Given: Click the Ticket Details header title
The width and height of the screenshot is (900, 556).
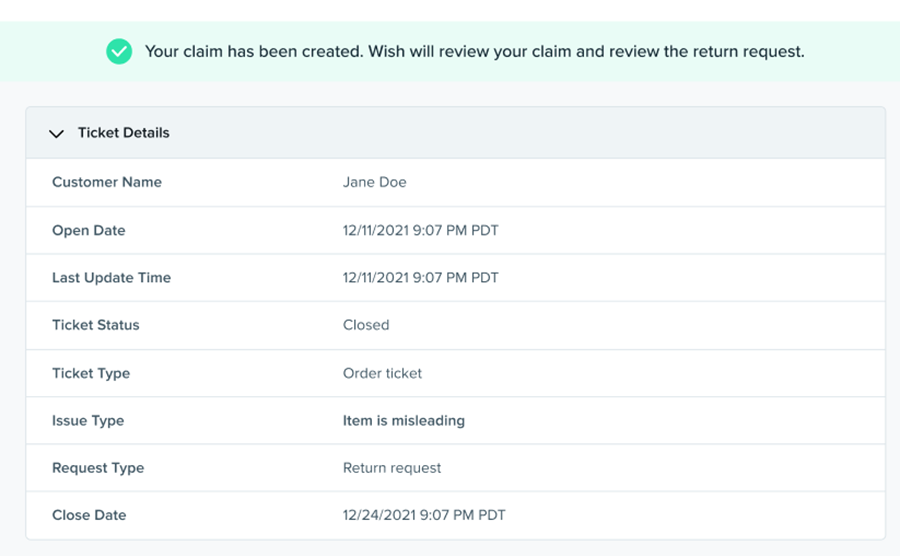Looking at the screenshot, I should (123, 133).
